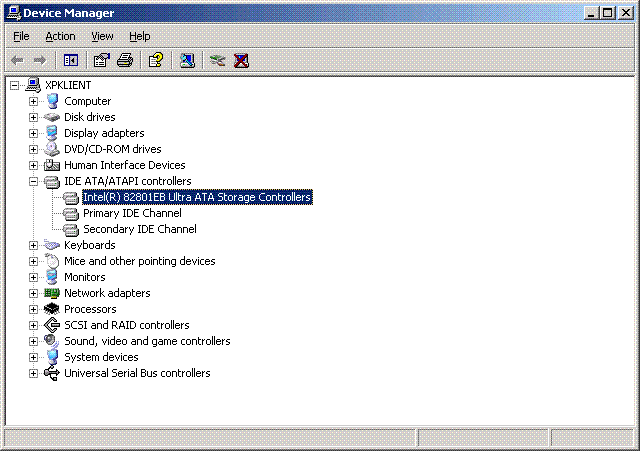Click the Human Interface Devices icon

tap(52, 165)
